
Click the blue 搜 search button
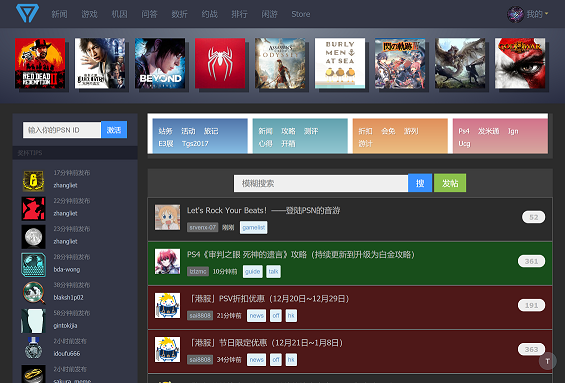pyautogui.click(x=420, y=183)
